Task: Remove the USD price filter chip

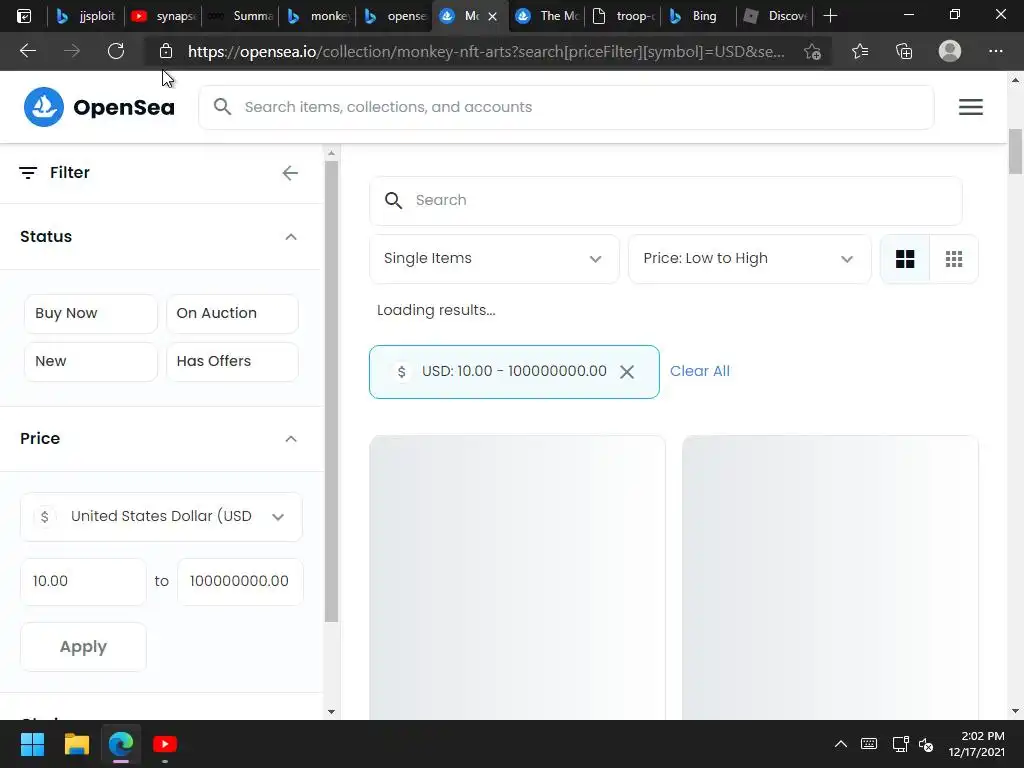Action: [x=626, y=372]
